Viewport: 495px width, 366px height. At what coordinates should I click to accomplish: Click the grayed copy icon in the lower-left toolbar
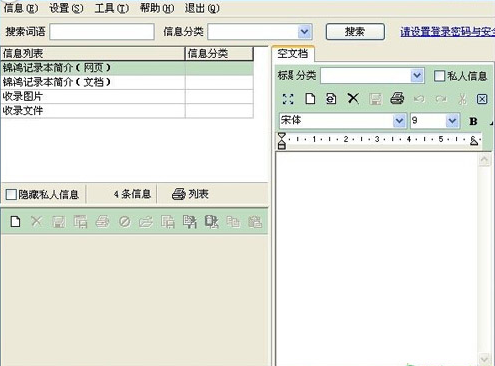click(233, 222)
